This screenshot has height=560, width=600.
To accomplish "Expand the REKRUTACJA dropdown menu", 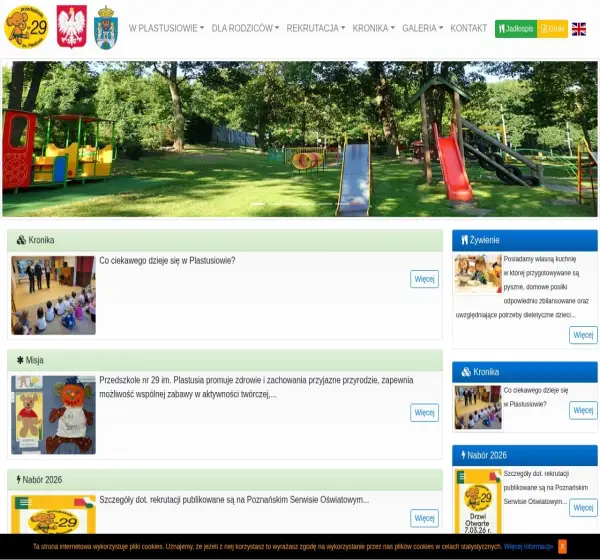I will coord(316,28).
